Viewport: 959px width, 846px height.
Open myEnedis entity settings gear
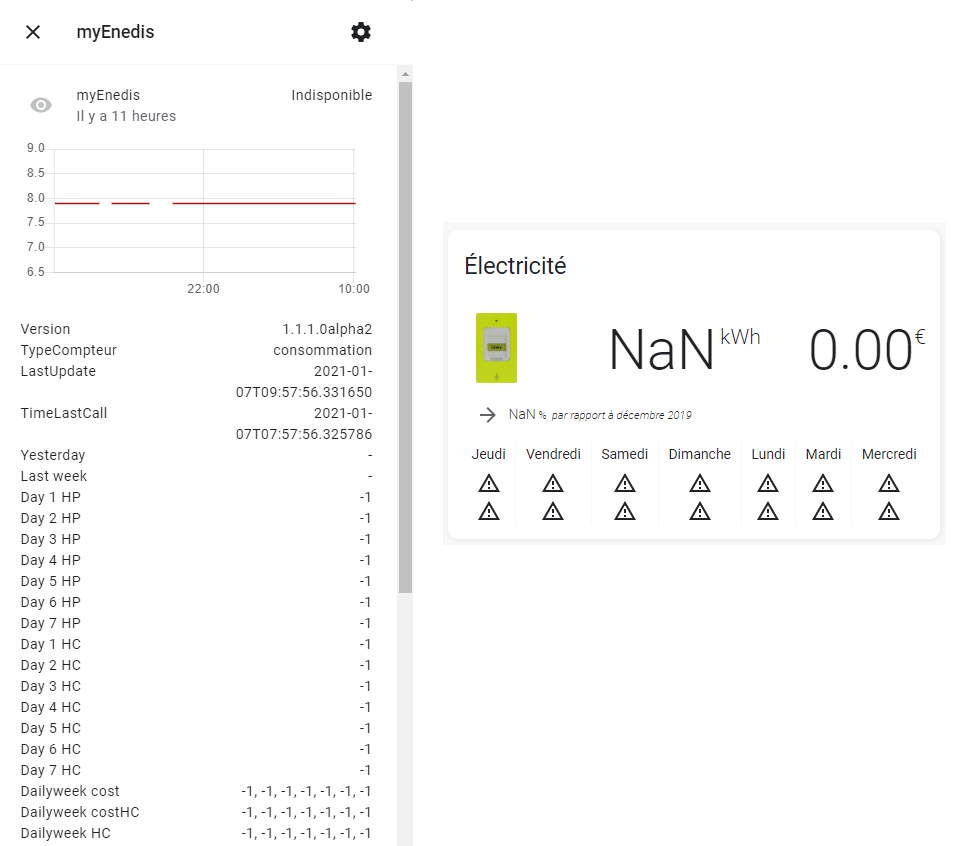[x=361, y=32]
